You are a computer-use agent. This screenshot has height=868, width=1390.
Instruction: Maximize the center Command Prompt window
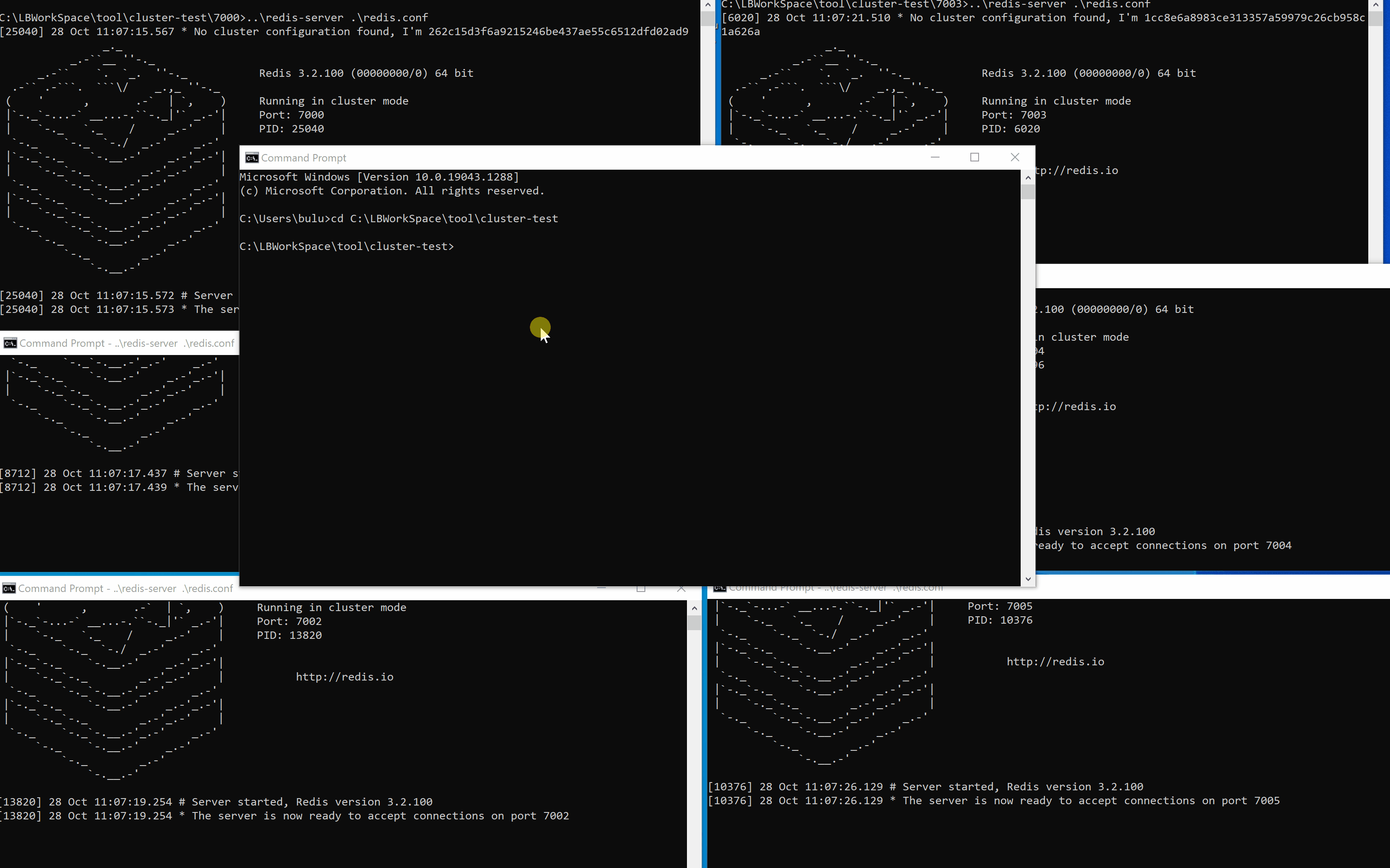[975, 157]
